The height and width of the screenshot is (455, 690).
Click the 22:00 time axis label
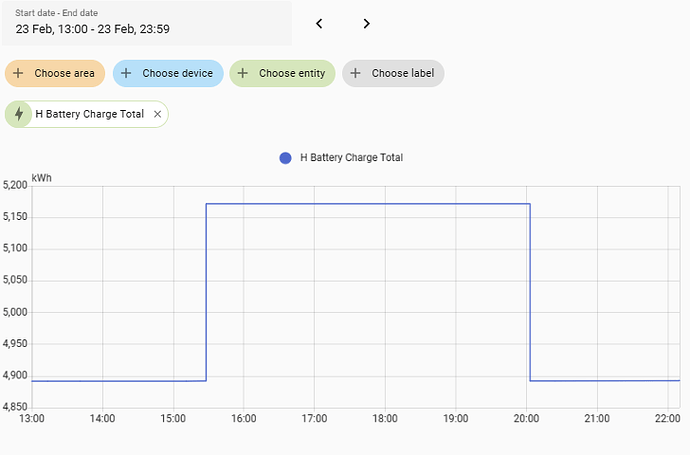(668, 418)
